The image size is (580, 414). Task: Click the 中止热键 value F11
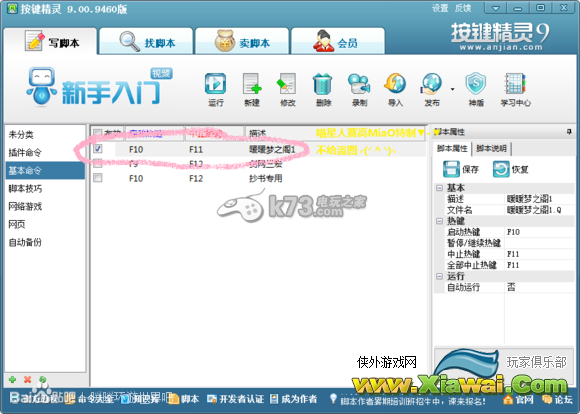(540, 254)
